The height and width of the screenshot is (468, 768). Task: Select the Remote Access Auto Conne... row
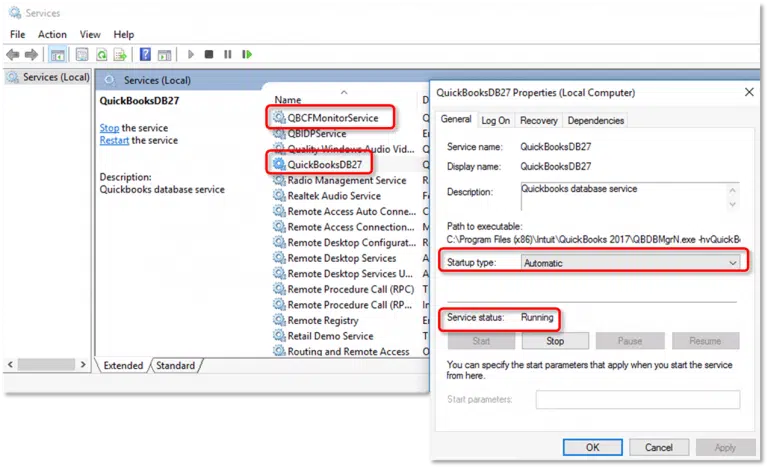[345, 211]
